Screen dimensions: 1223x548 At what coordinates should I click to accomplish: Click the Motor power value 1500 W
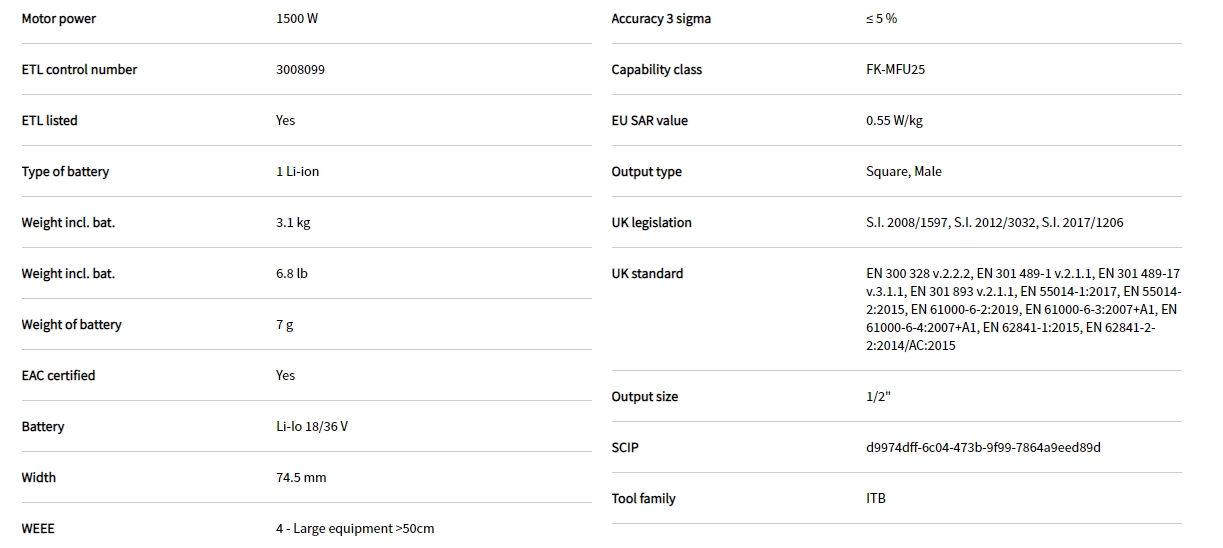click(x=297, y=19)
